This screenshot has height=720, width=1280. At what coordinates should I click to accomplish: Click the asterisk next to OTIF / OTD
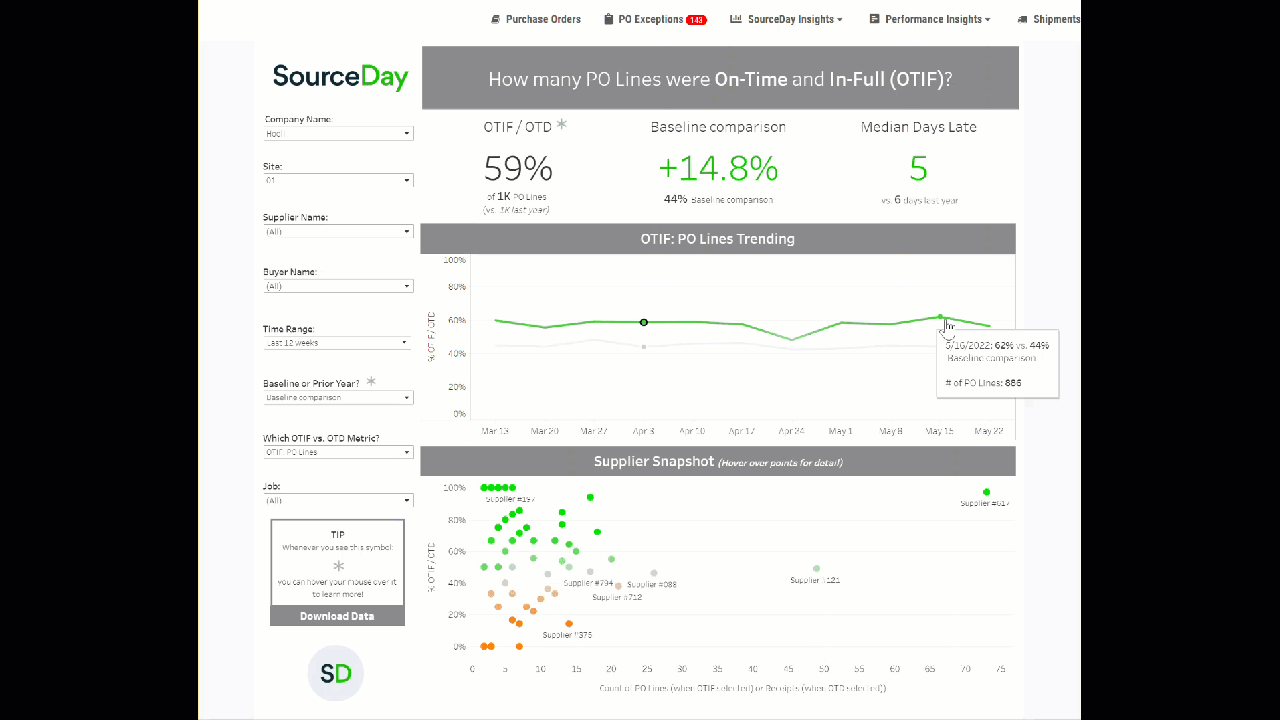tap(561, 125)
